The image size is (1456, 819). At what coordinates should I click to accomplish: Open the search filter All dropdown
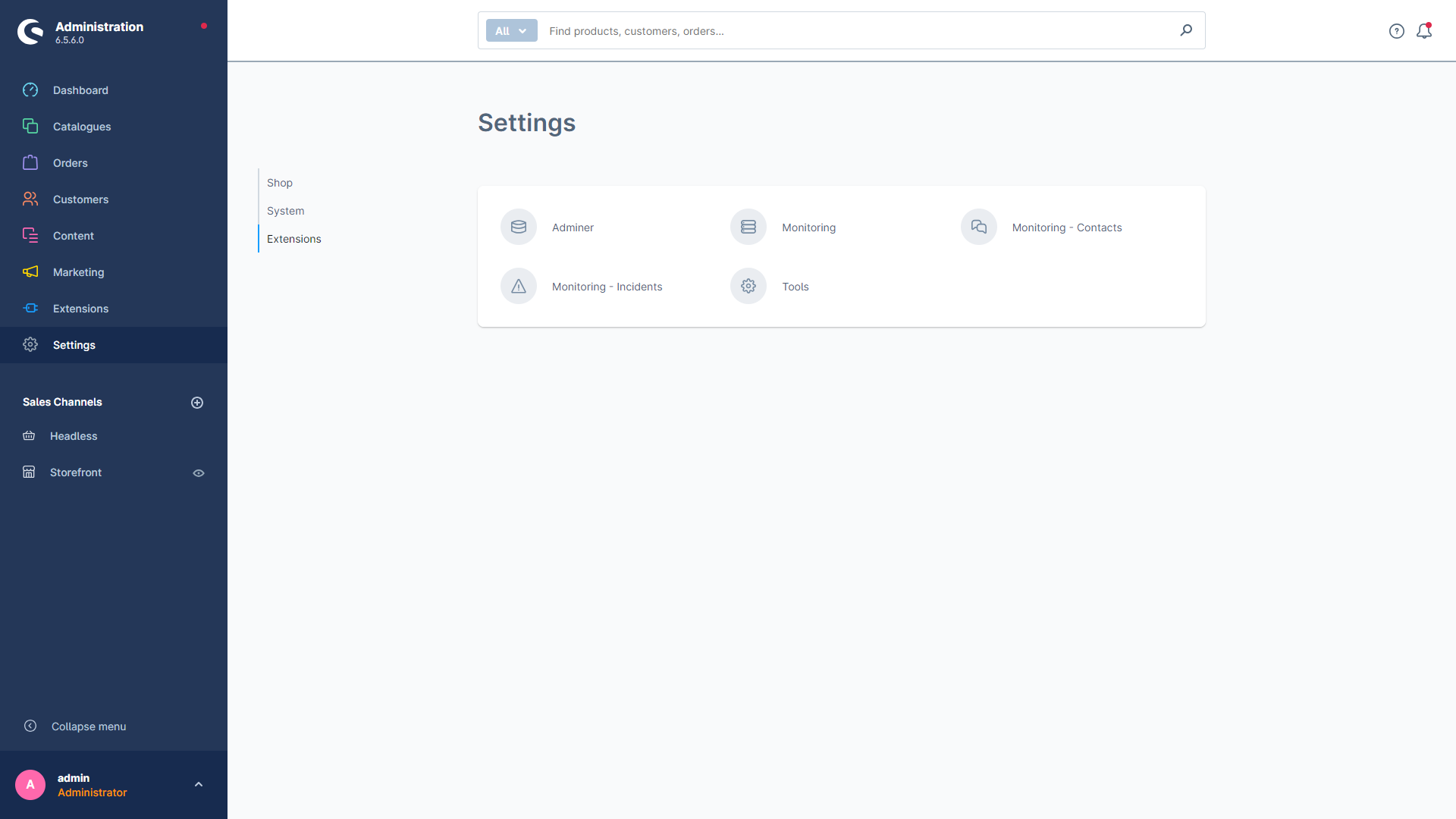tap(511, 30)
